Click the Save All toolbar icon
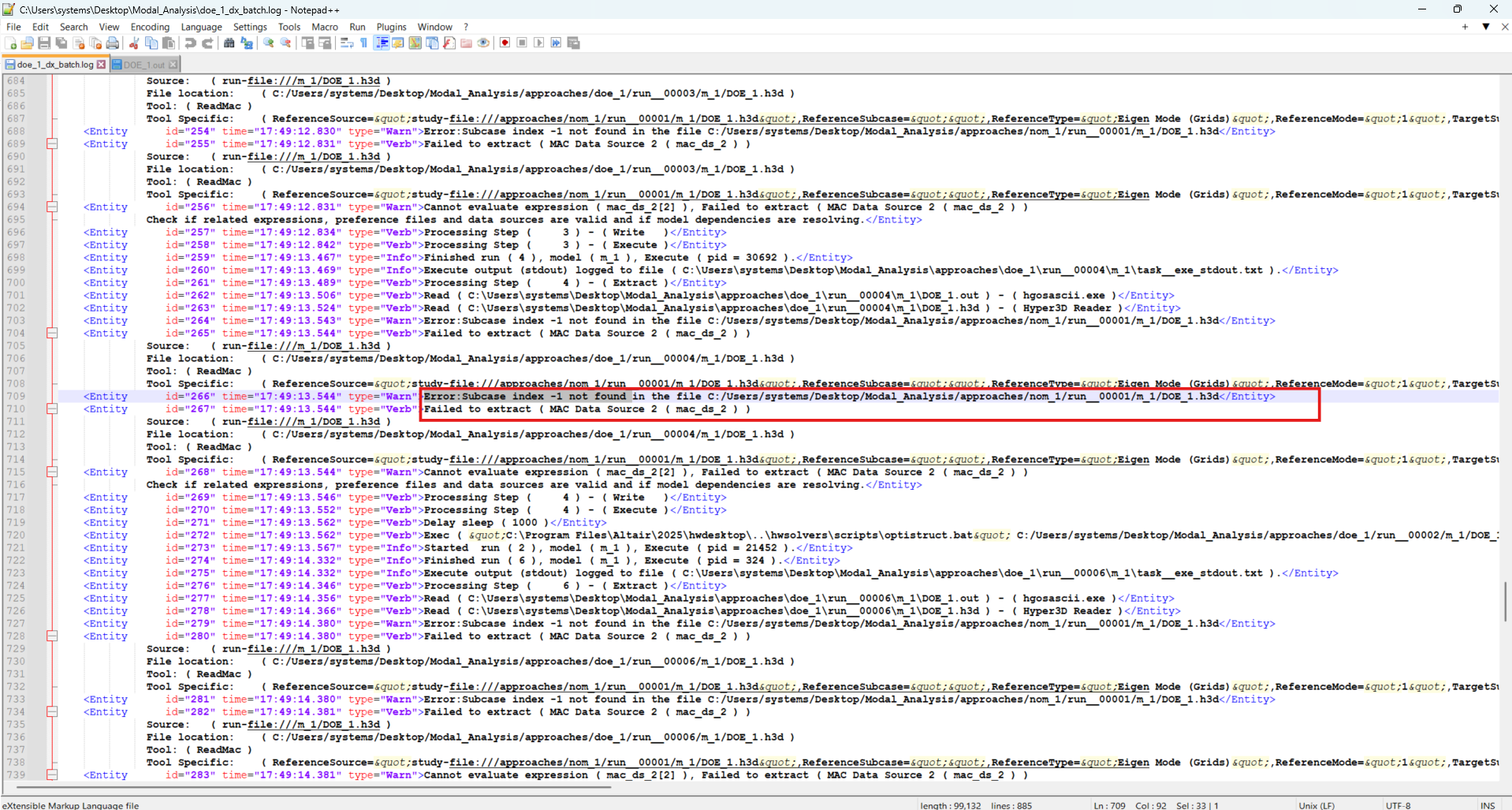The height and width of the screenshot is (810, 1512). pyautogui.click(x=61, y=43)
